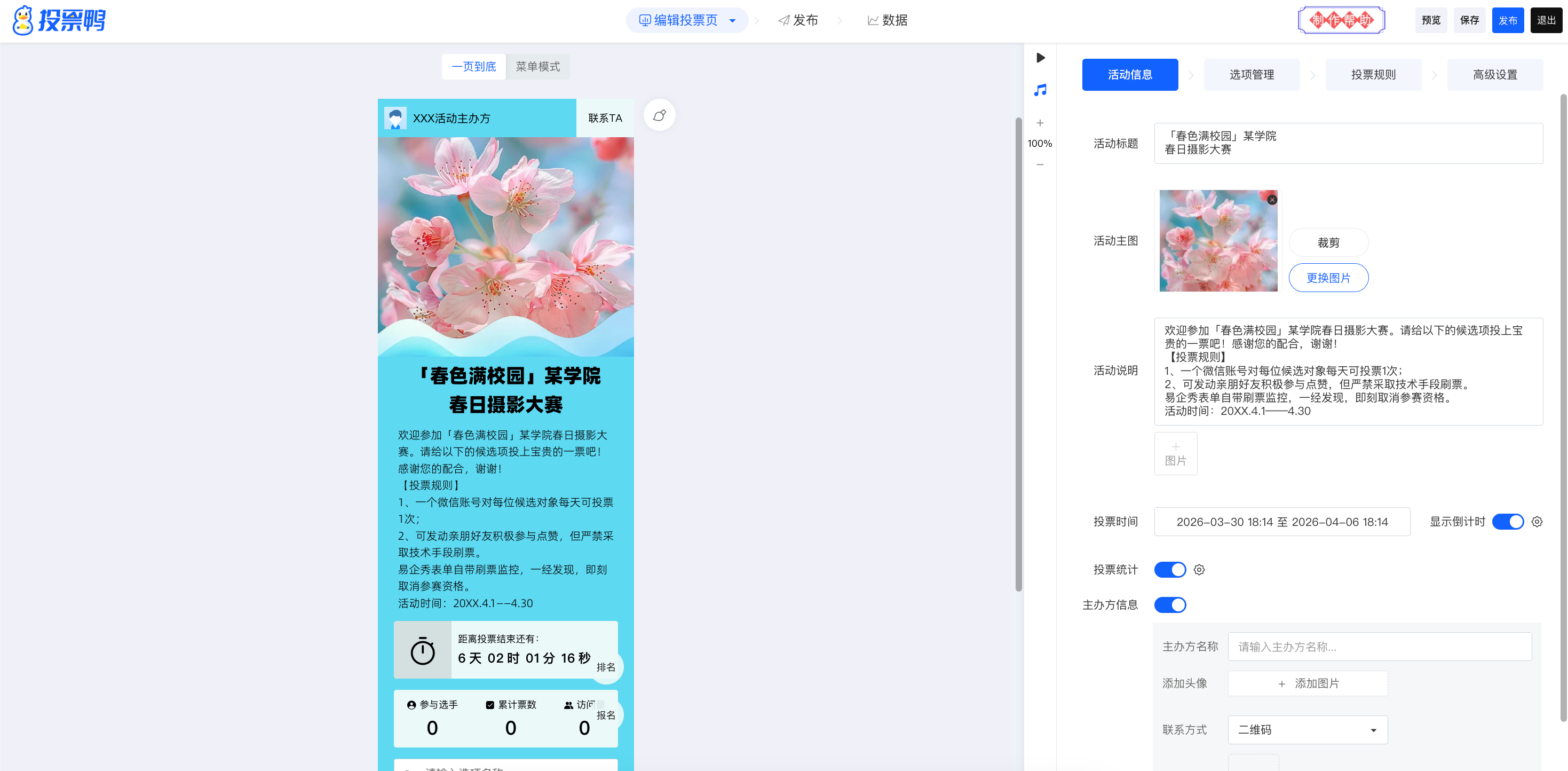Remove the activity main image
The height and width of the screenshot is (771, 1568).
point(1272,200)
